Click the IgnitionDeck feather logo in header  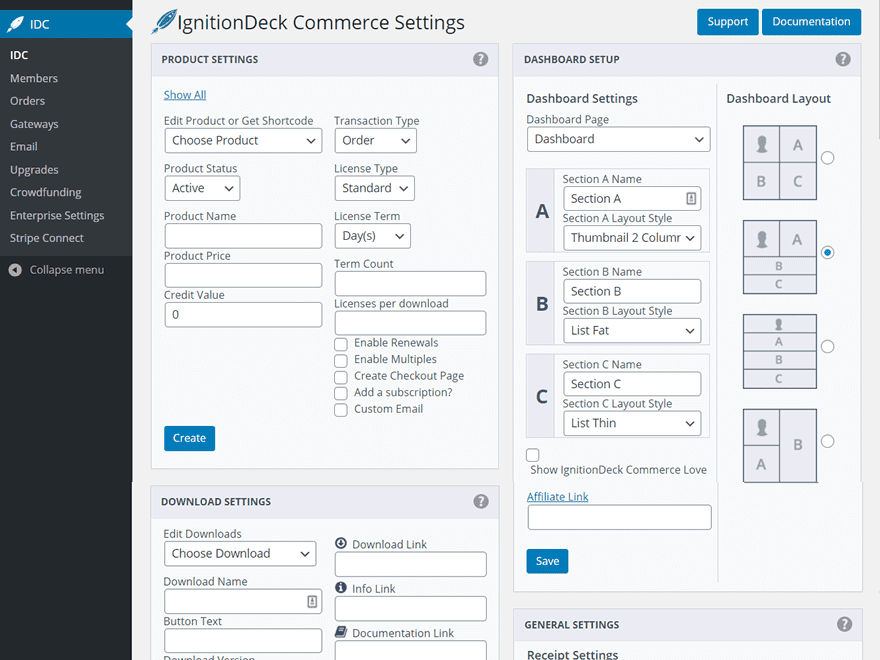point(164,22)
